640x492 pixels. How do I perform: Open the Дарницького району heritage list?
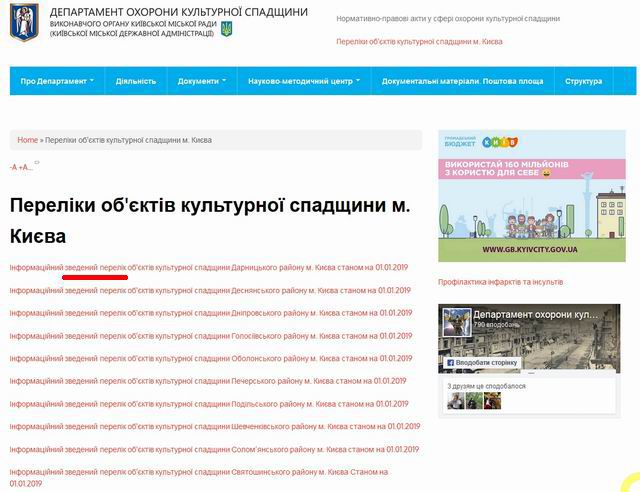pyautogui.click(x=209, y=267)
